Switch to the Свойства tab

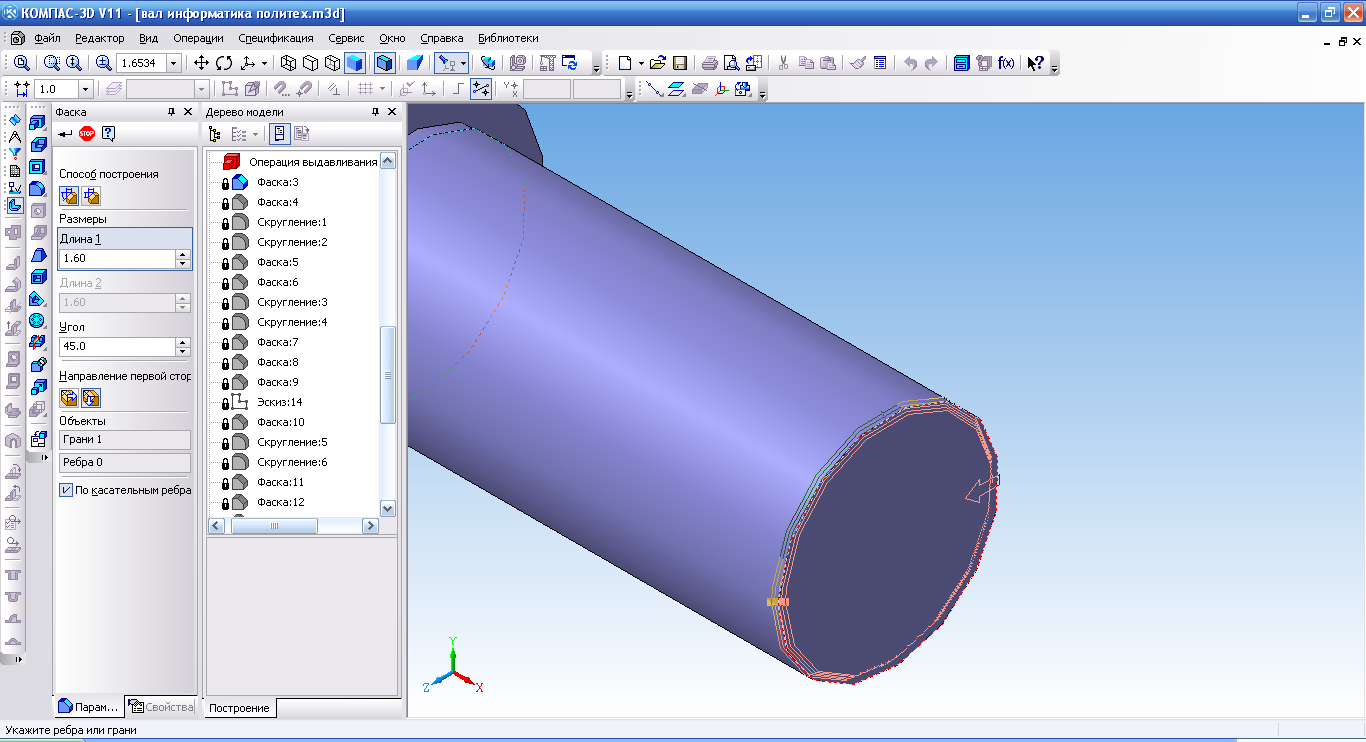[x=161, y=707]
